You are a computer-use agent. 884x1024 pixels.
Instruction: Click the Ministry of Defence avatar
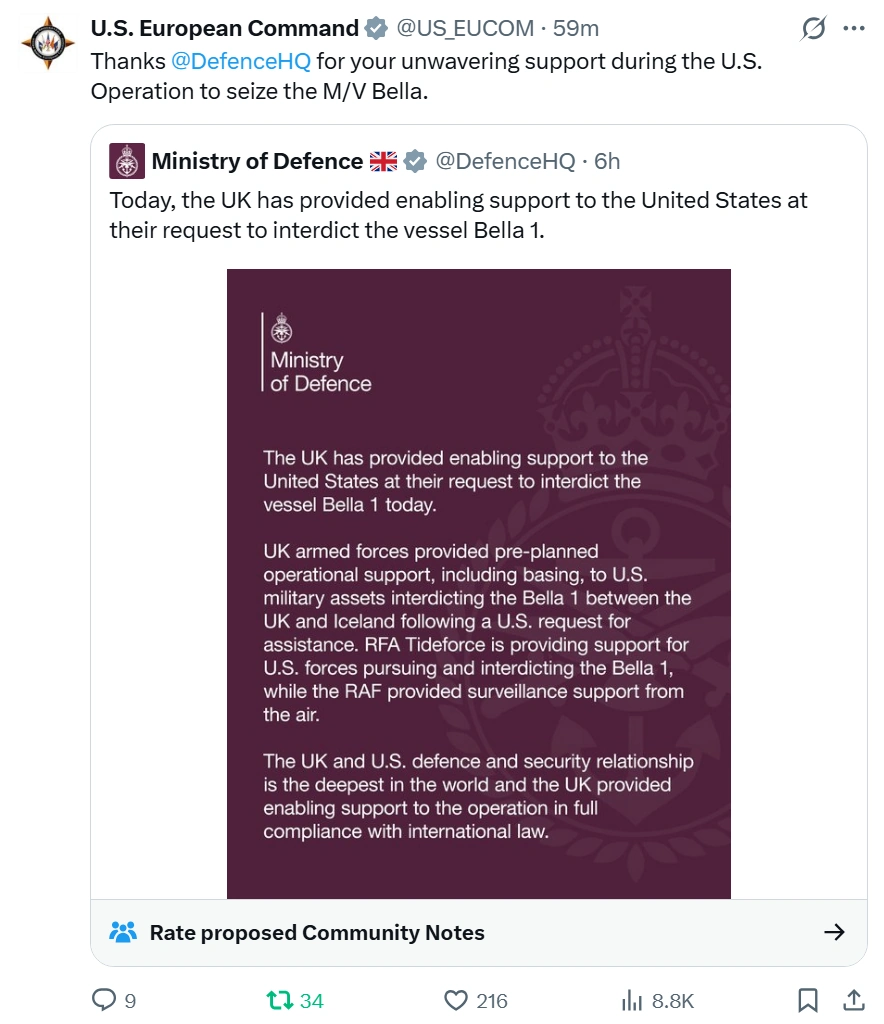pyautogui.click(x=127, y=162)
